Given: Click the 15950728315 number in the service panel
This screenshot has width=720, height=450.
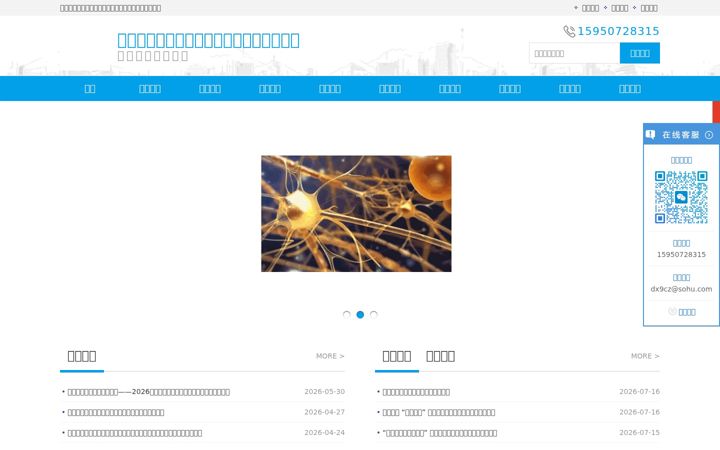Looking at the screenshot, I should coord(681,254).
